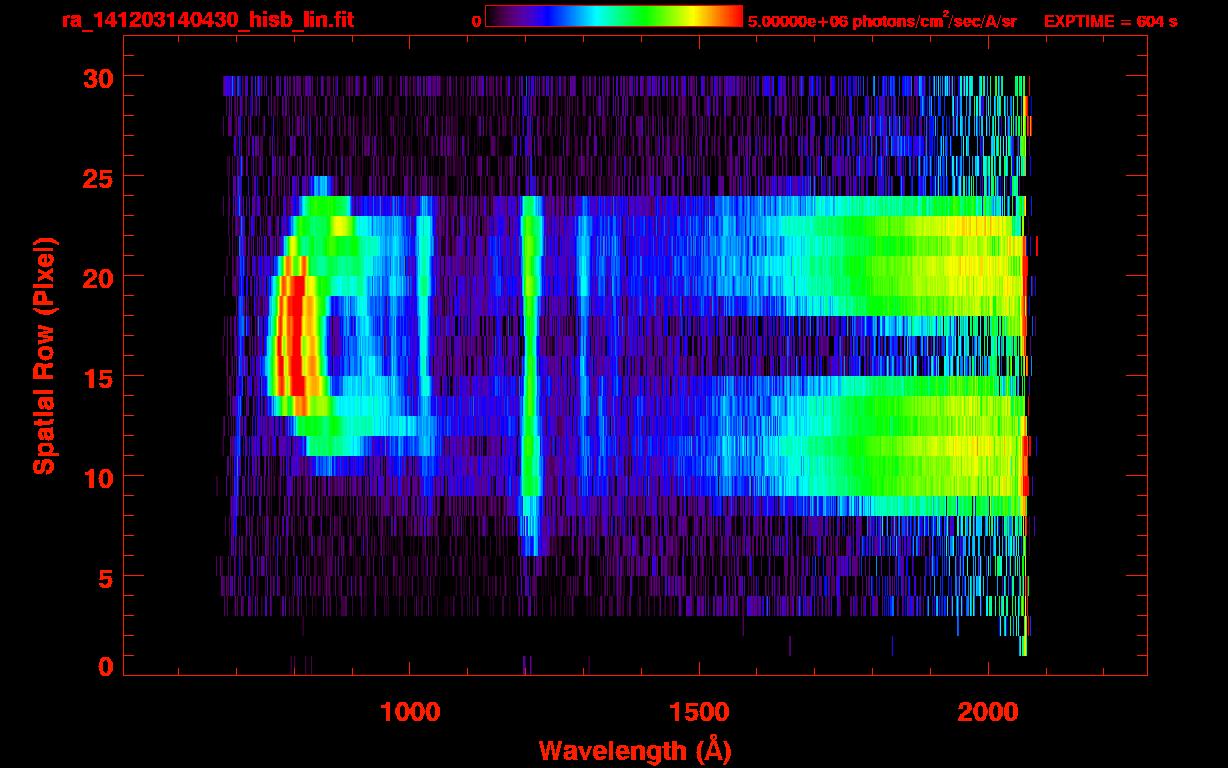This screenshot has width=1228, height=768.
Task: Click the 2000 wavelength tick label
Action: click(x=988, y=712)
